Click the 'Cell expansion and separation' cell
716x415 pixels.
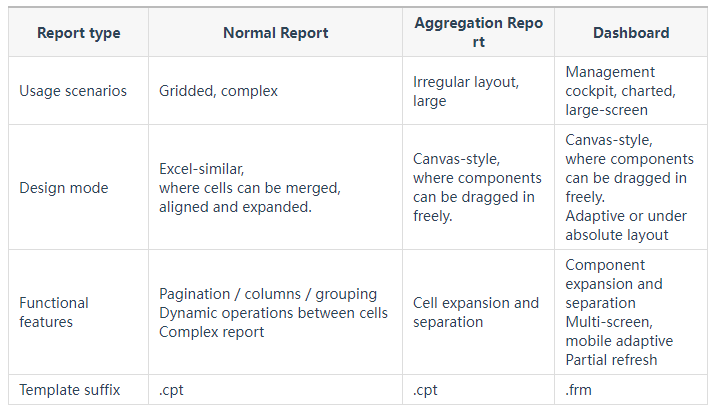click(479, 312)
